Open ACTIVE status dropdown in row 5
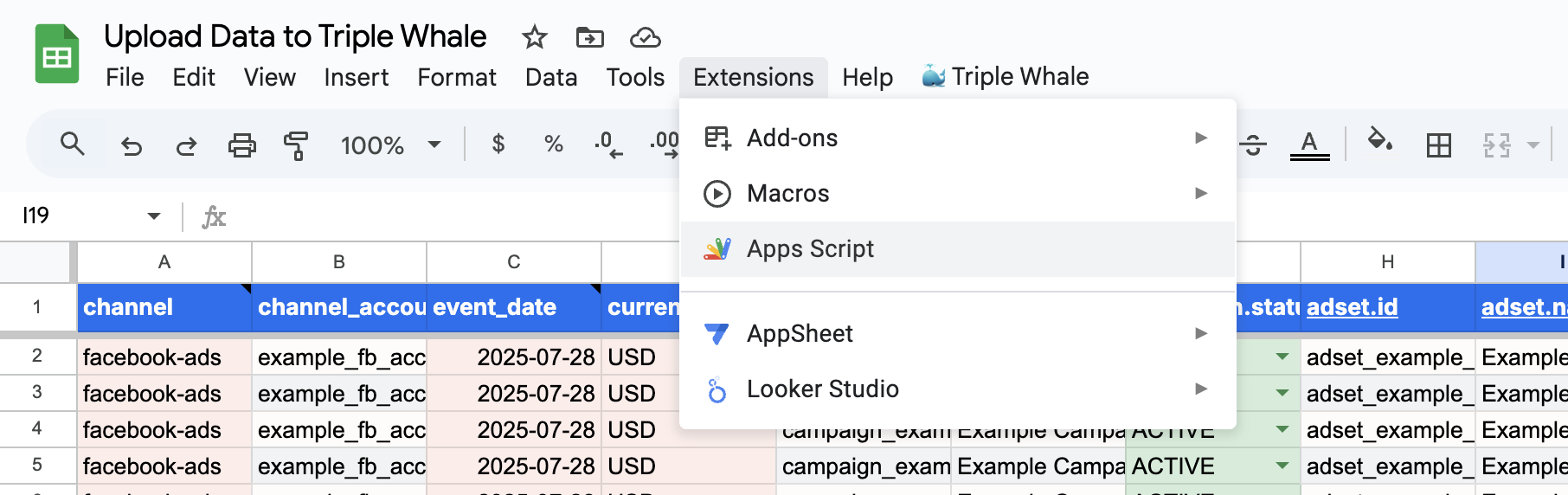 1282,466
